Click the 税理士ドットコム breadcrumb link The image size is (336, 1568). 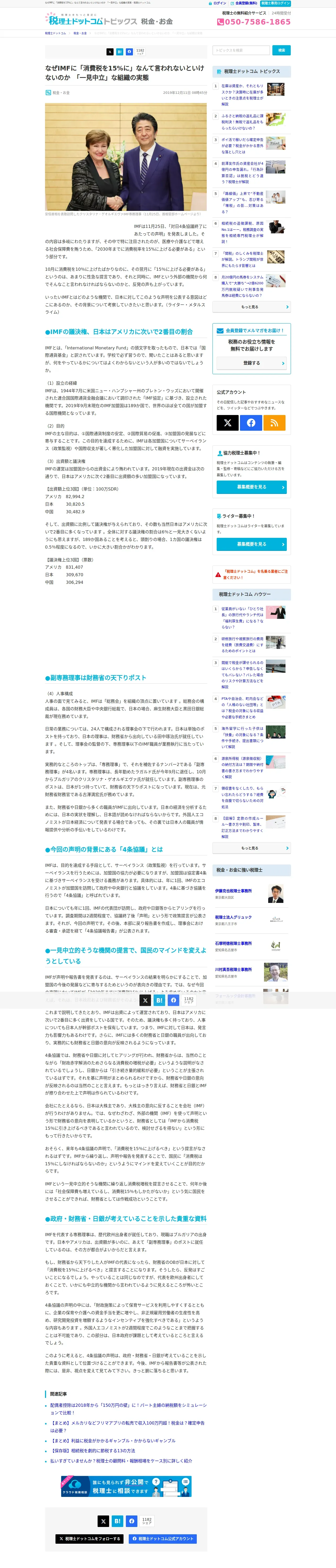pyautogui.click(x=55, y=33)
